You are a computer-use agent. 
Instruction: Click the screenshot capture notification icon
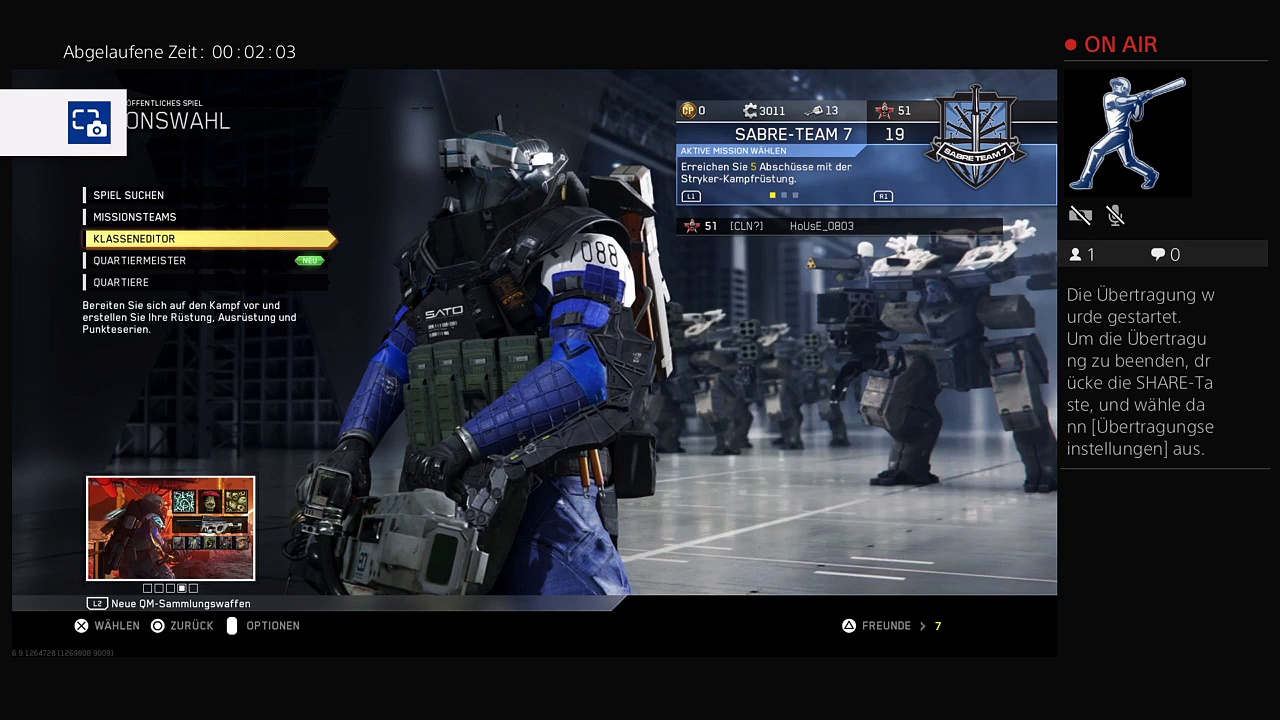(89, 122)
